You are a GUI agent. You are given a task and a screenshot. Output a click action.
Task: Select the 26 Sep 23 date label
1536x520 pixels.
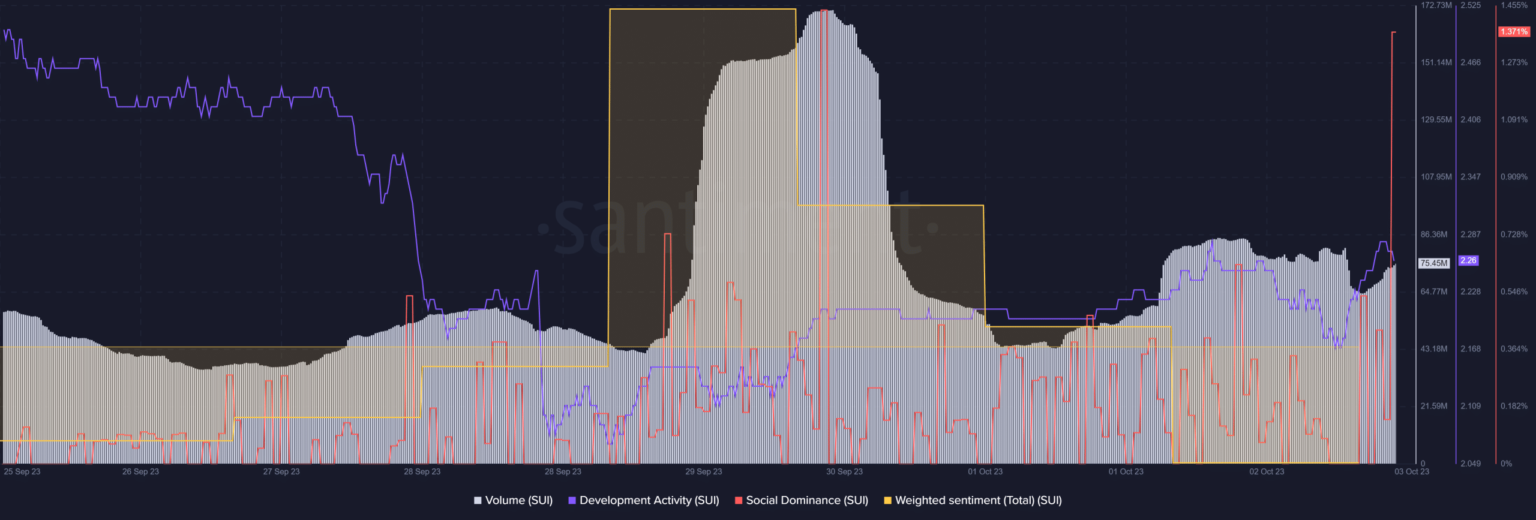point(140,471)
